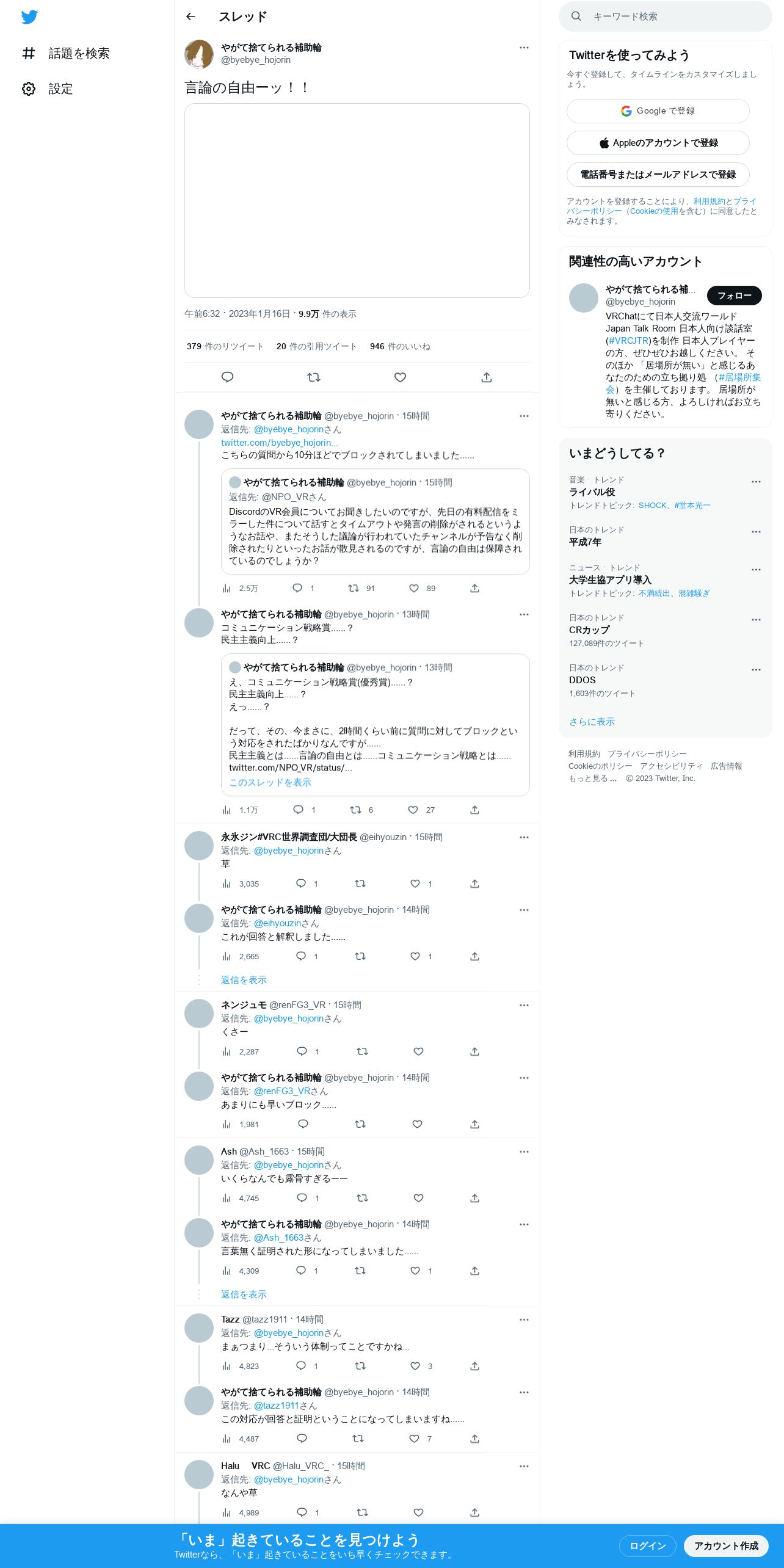Like the 草 reply from eihyouzin
This screenshot has height=1568, width=784.
pyautogui.click(x=415, y=884)
